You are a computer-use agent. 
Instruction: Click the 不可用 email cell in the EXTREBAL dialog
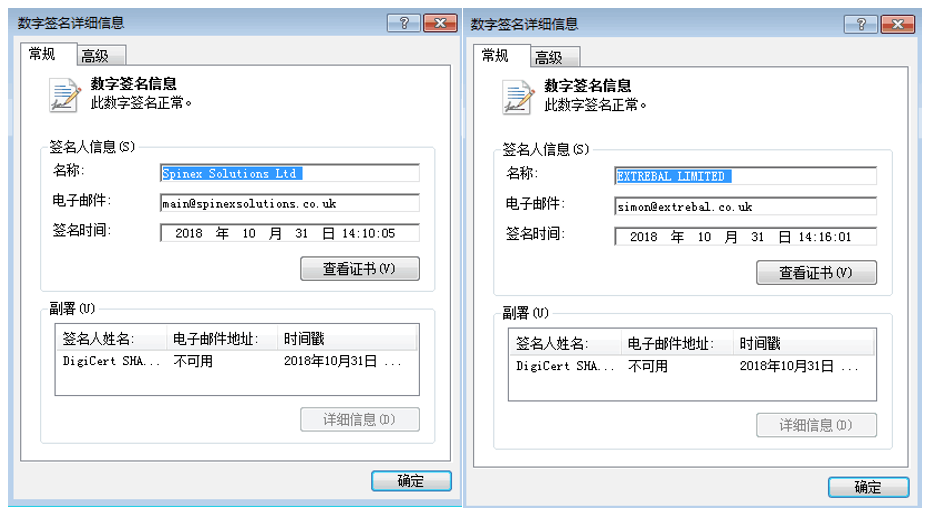(648, 366)
